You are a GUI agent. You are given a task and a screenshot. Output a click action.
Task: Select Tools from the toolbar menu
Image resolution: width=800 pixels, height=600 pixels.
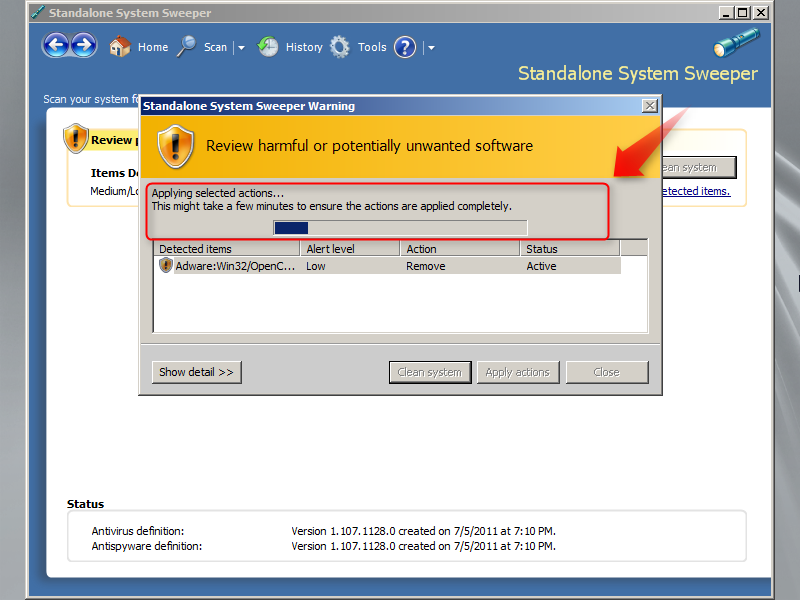372,46
